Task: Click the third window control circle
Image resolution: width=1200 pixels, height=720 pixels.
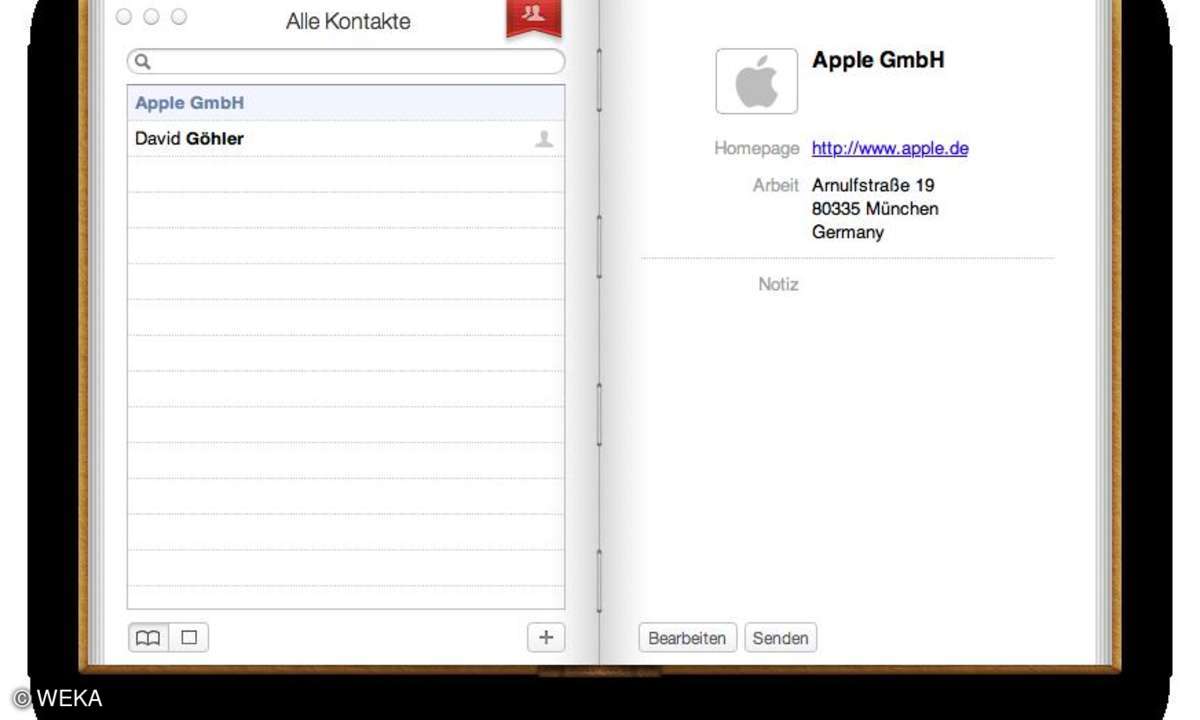Action: coord(179,17)
